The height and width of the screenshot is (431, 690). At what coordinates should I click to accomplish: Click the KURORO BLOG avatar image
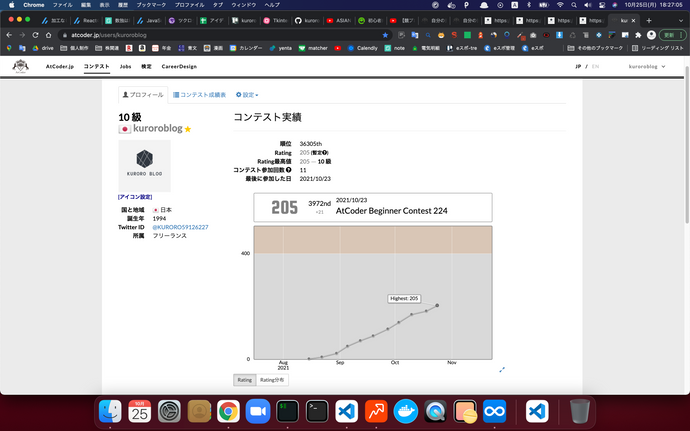pos(144,166)
